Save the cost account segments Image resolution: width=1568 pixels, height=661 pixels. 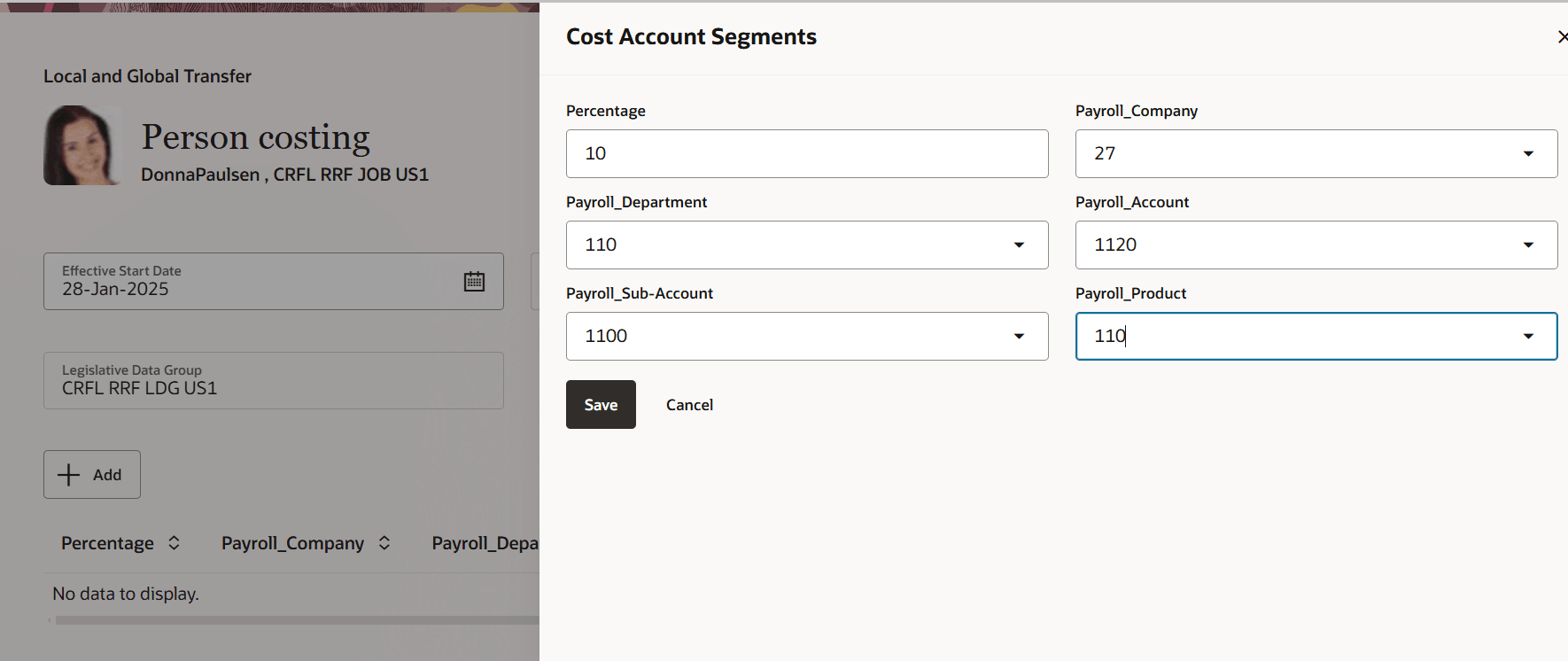[x=601, y=405]
